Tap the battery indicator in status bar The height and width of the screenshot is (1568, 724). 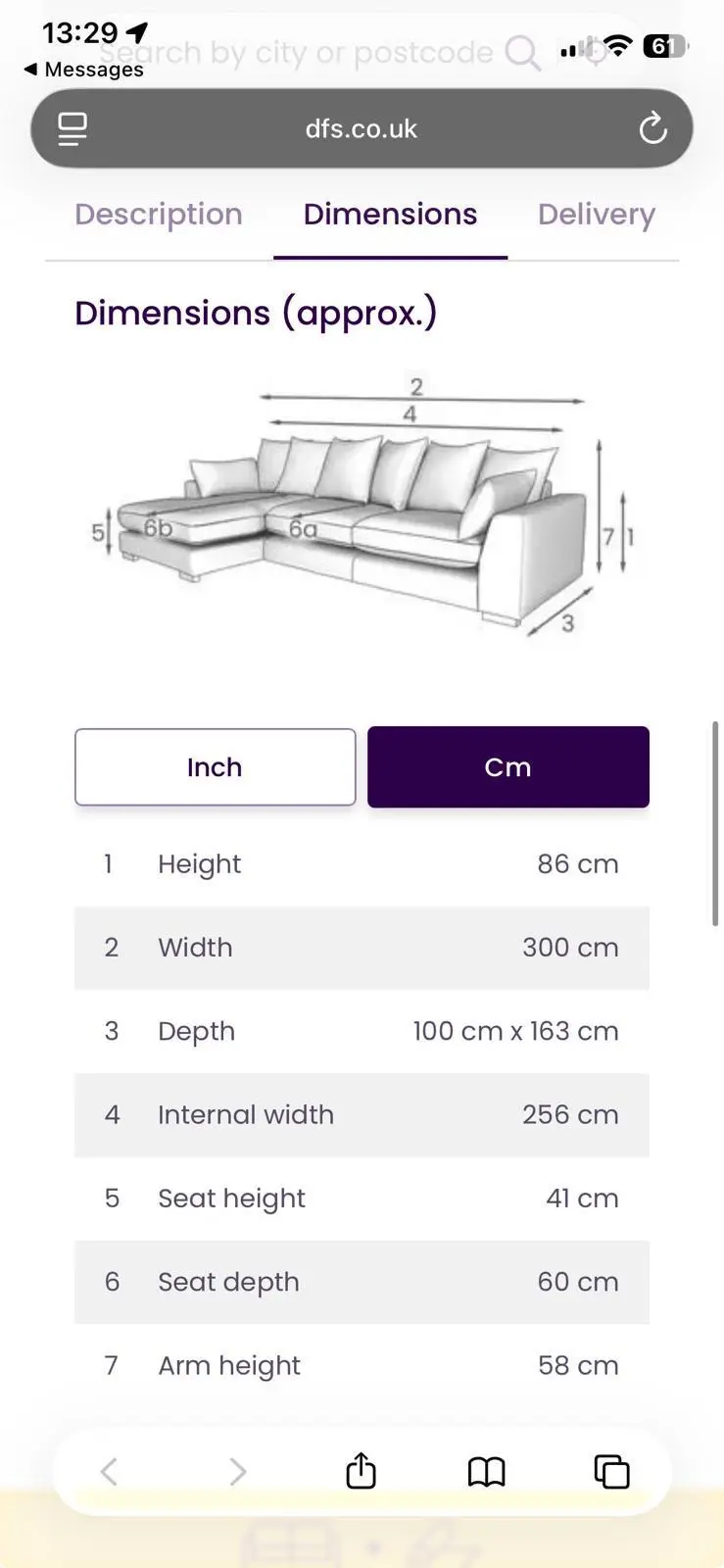point(663,46)
